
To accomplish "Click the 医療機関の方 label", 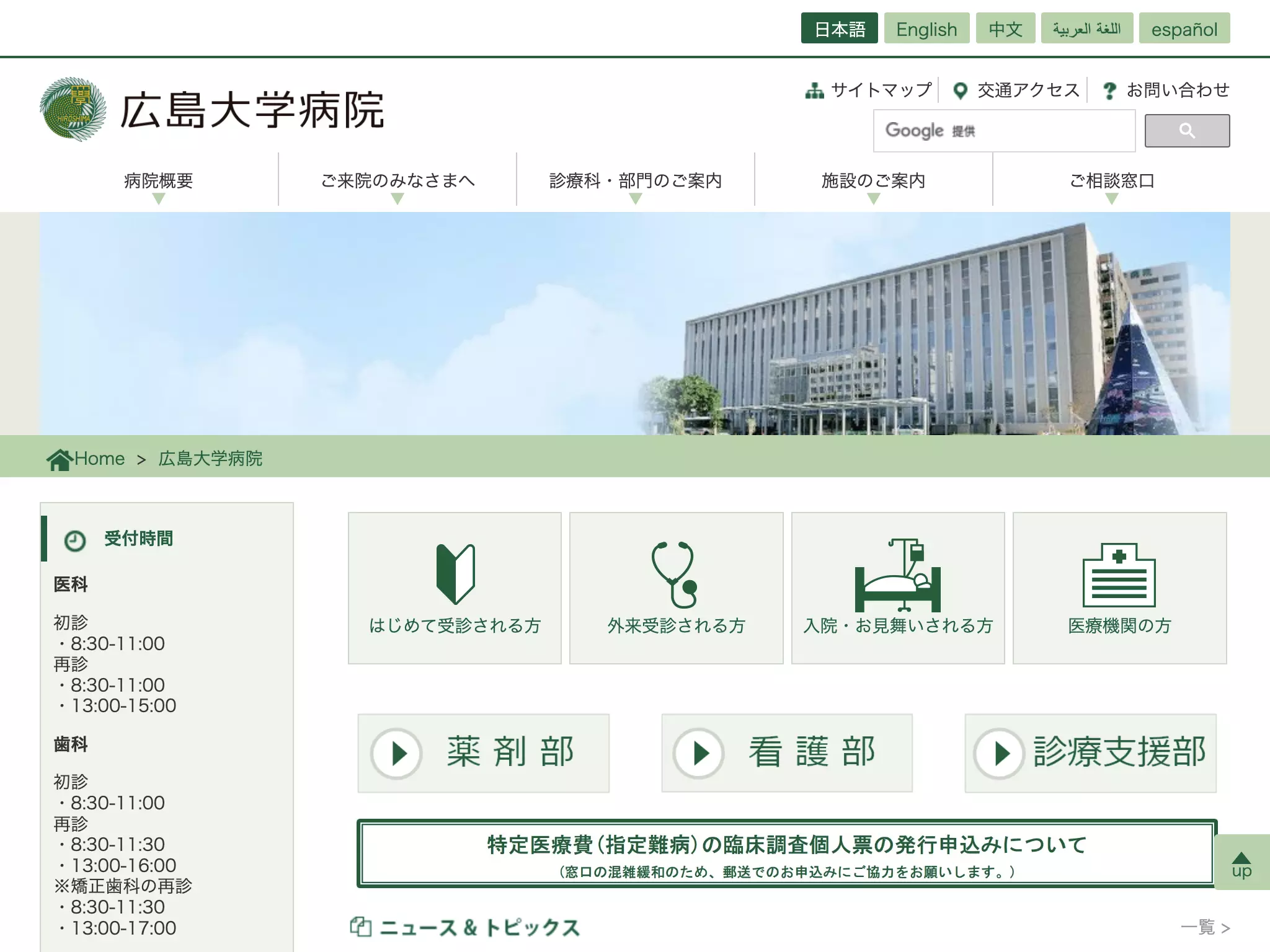I will pyautogui.click(x=1119, y=626).
